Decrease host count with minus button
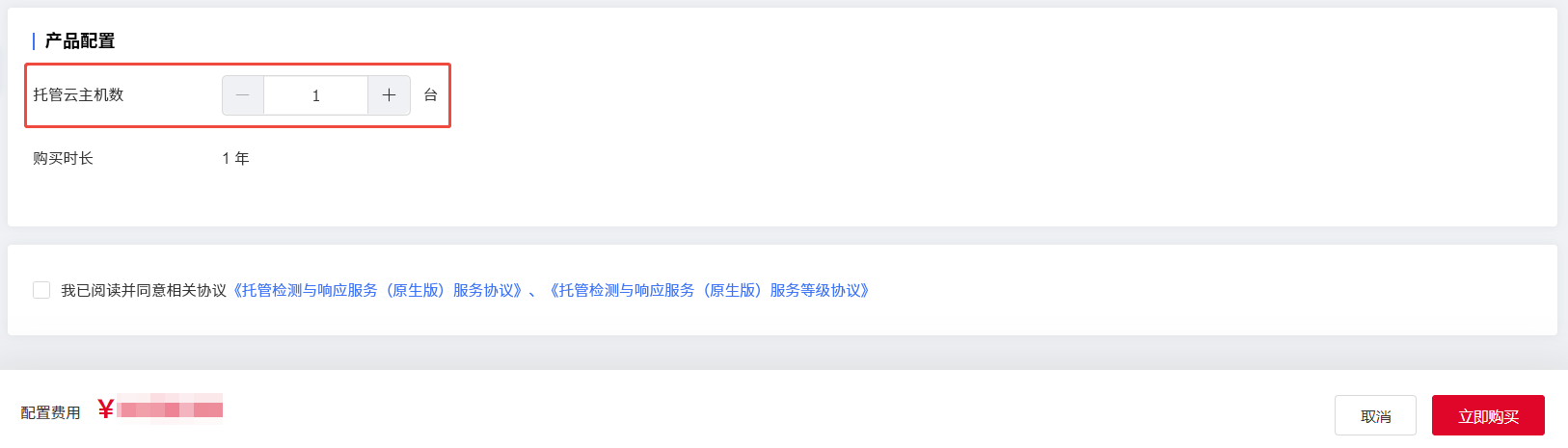The image size is (1568, 448). 243,95
